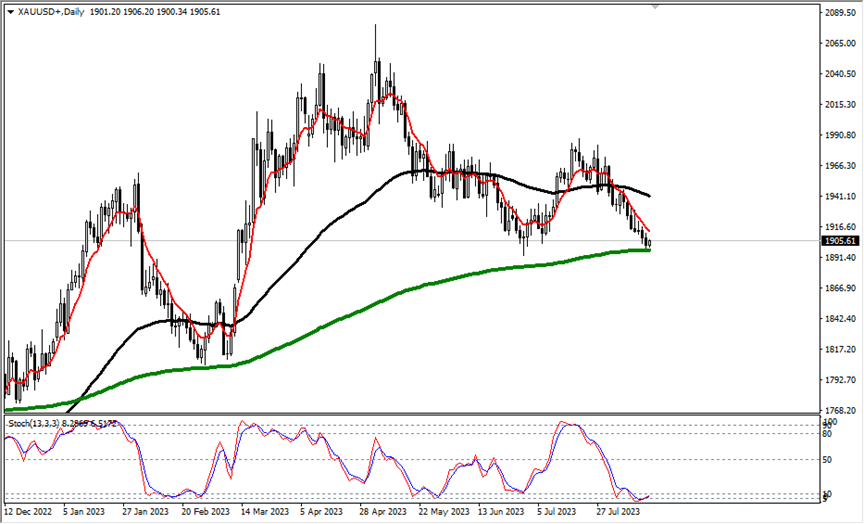Click the stochastic 100 level label
Screen dimensions: 864x524
[831, 421]
